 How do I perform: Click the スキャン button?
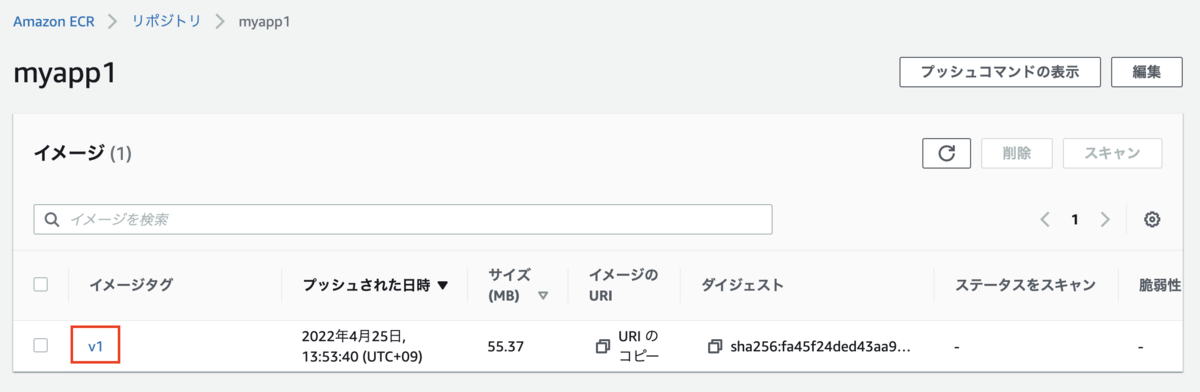pos(1112,153)
